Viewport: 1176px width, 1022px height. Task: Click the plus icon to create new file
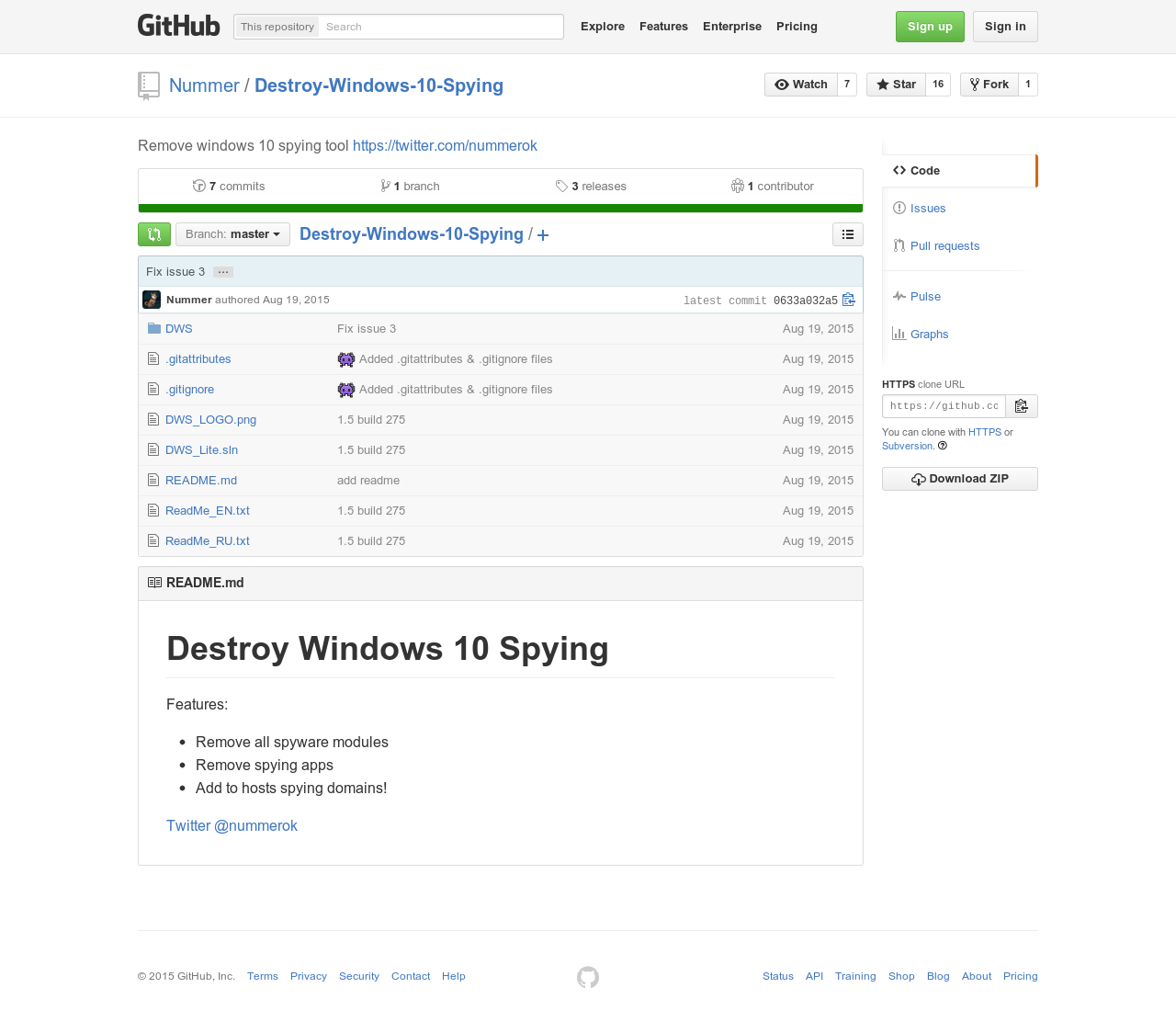point(543,235)
